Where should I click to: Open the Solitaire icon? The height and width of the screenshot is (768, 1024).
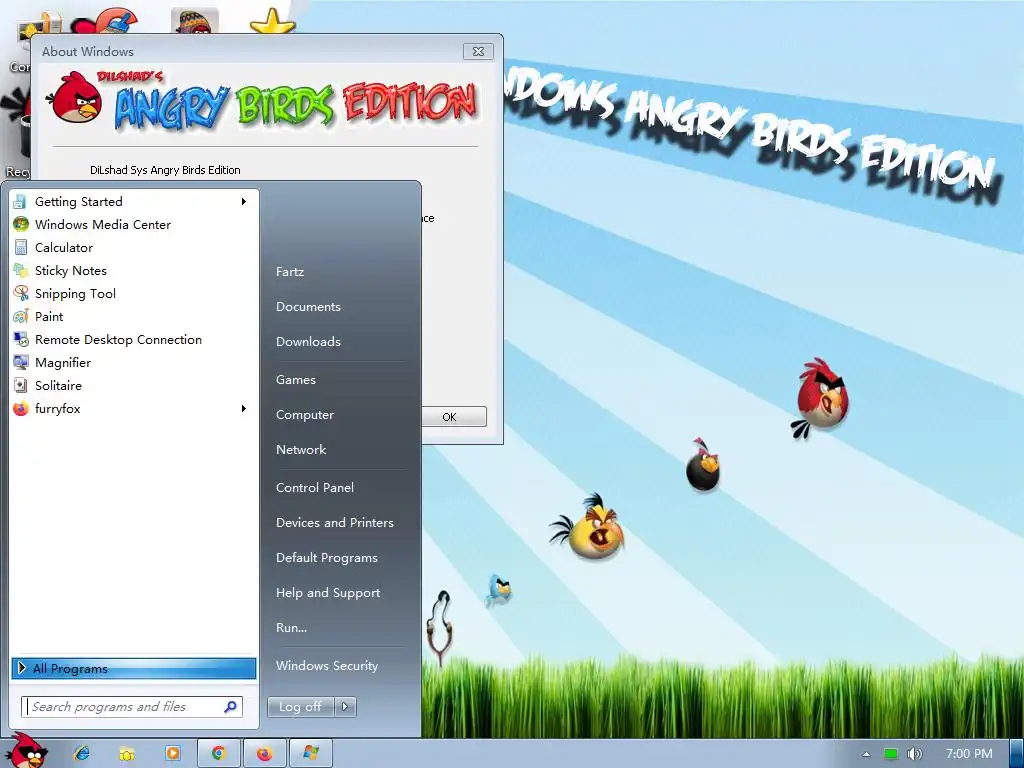point(20,385)
